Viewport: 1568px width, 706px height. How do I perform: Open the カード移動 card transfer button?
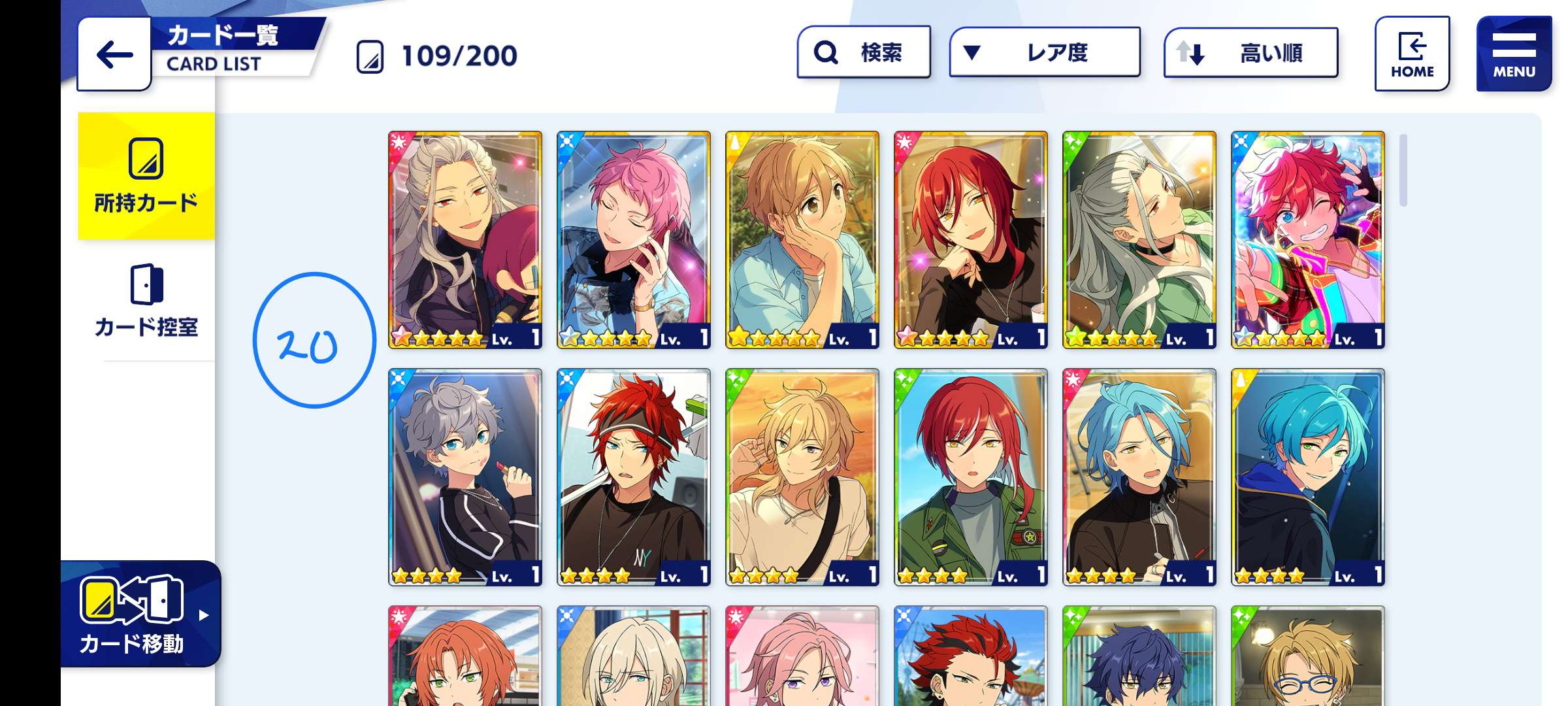140,614
